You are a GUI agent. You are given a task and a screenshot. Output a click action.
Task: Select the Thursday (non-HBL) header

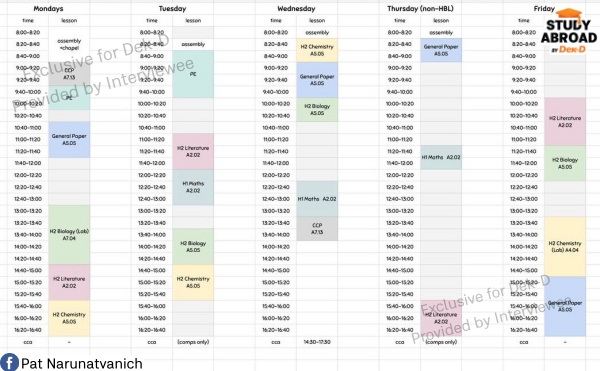pyautogui.click(x=420, y=8)
